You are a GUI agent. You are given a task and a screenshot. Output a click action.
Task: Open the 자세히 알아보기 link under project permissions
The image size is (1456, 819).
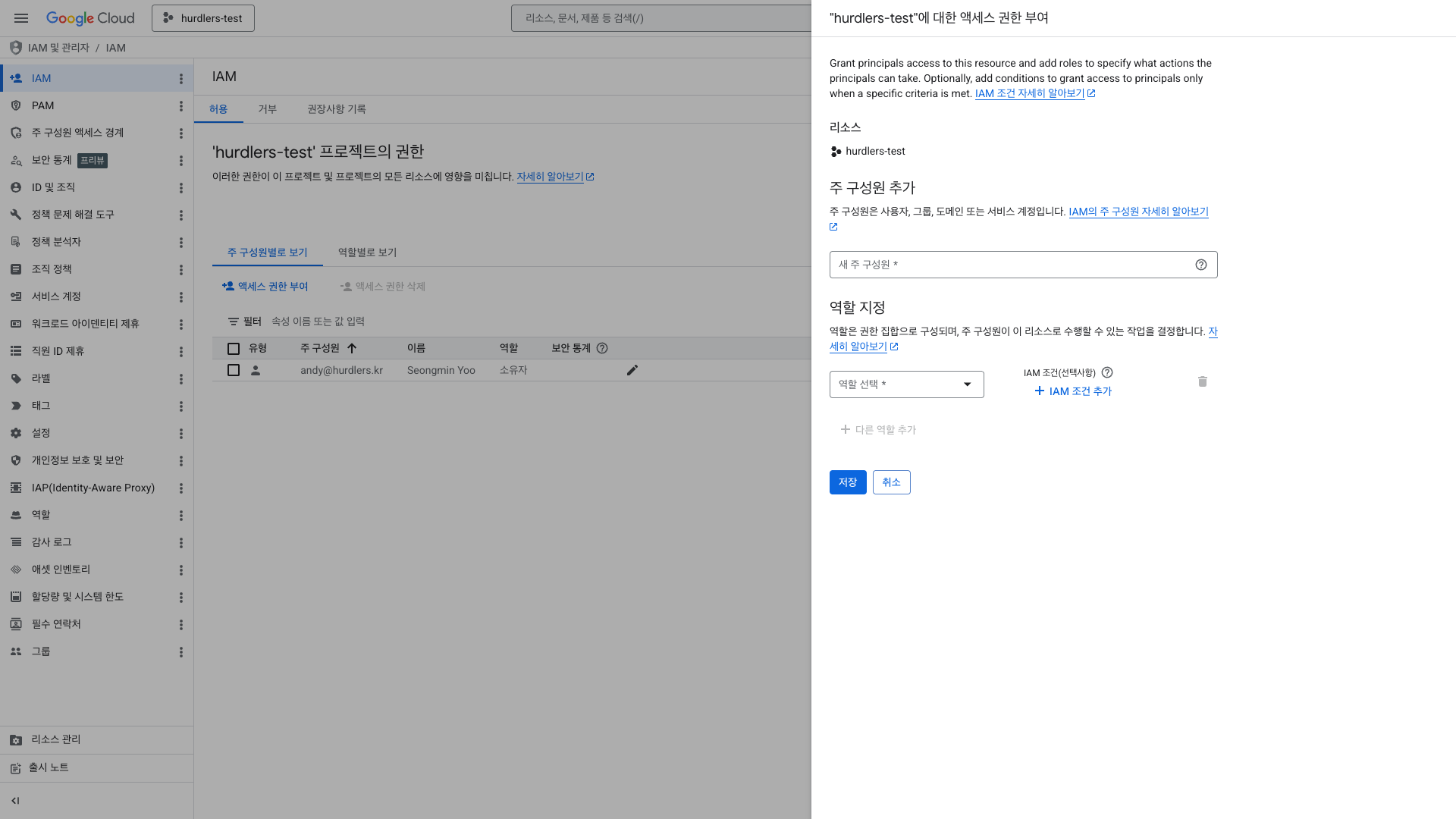point(555,177)
